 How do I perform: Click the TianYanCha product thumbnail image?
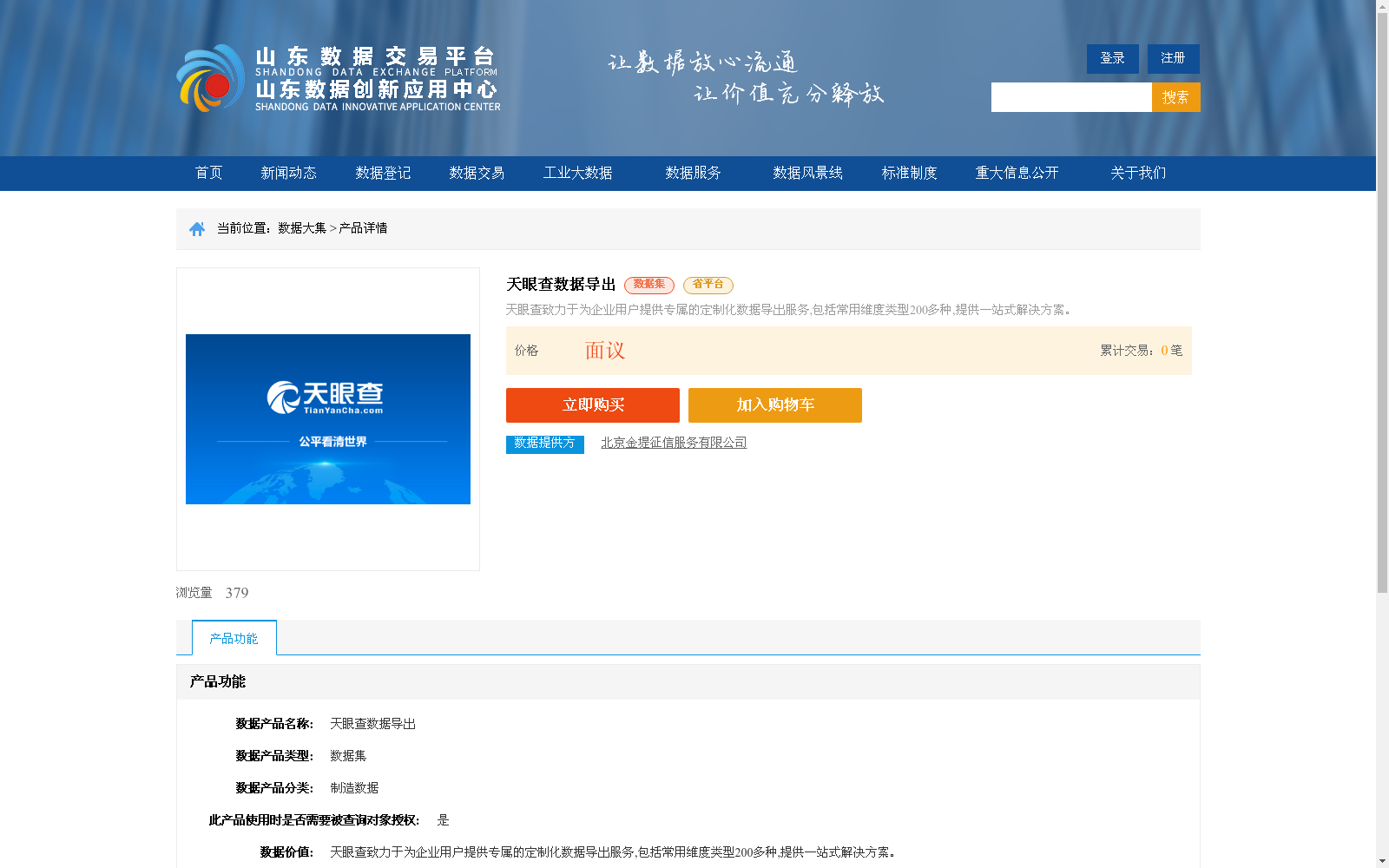327,419
